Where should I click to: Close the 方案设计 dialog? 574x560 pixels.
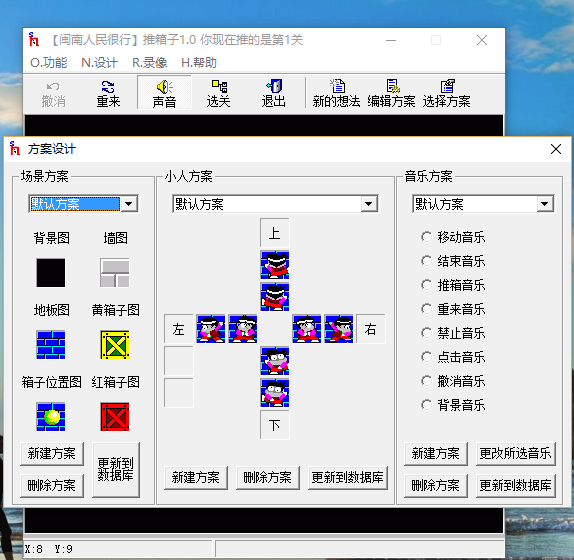(x=556, y=149)
